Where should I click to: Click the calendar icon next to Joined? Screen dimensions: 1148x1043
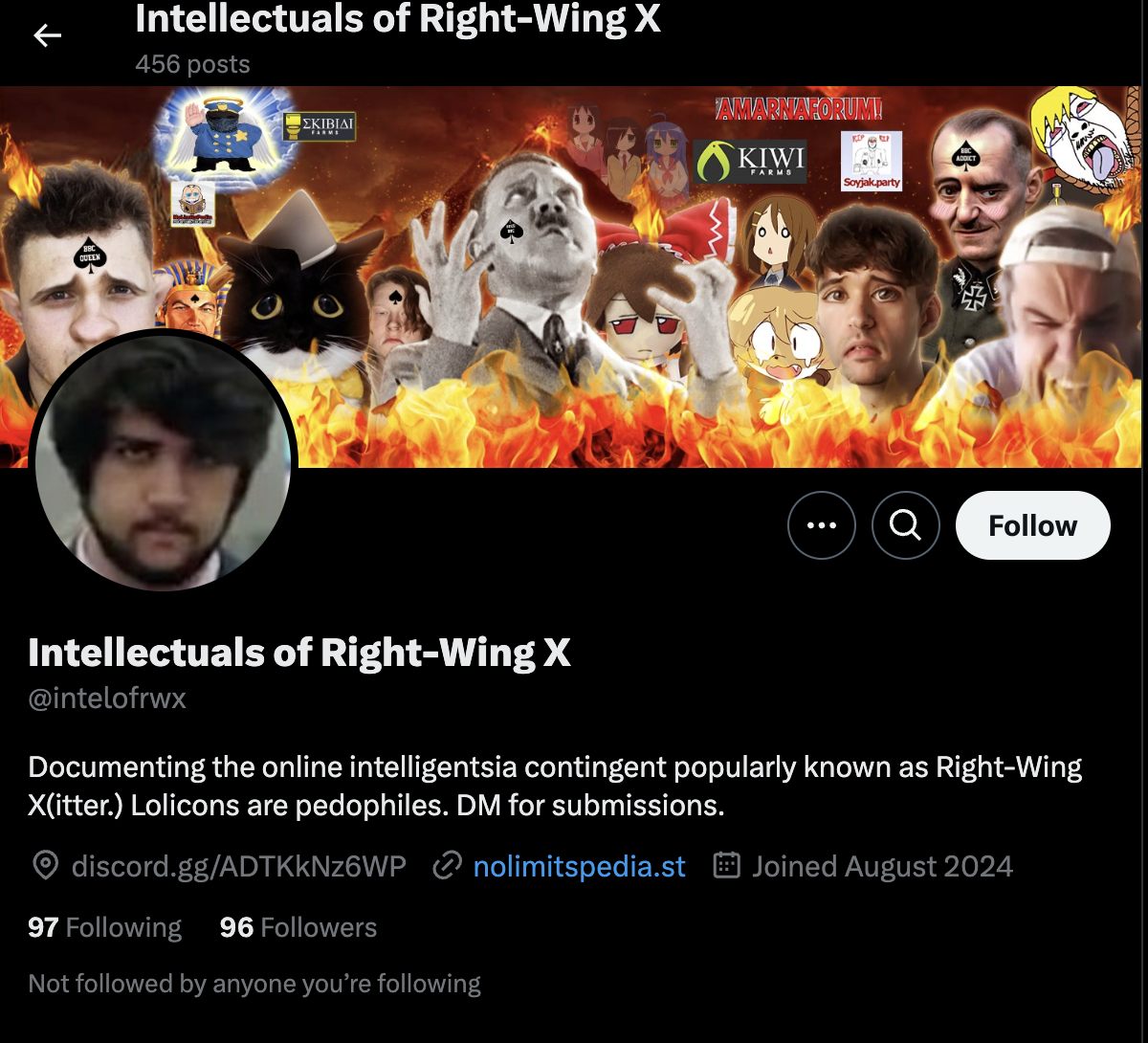point(728,867)
